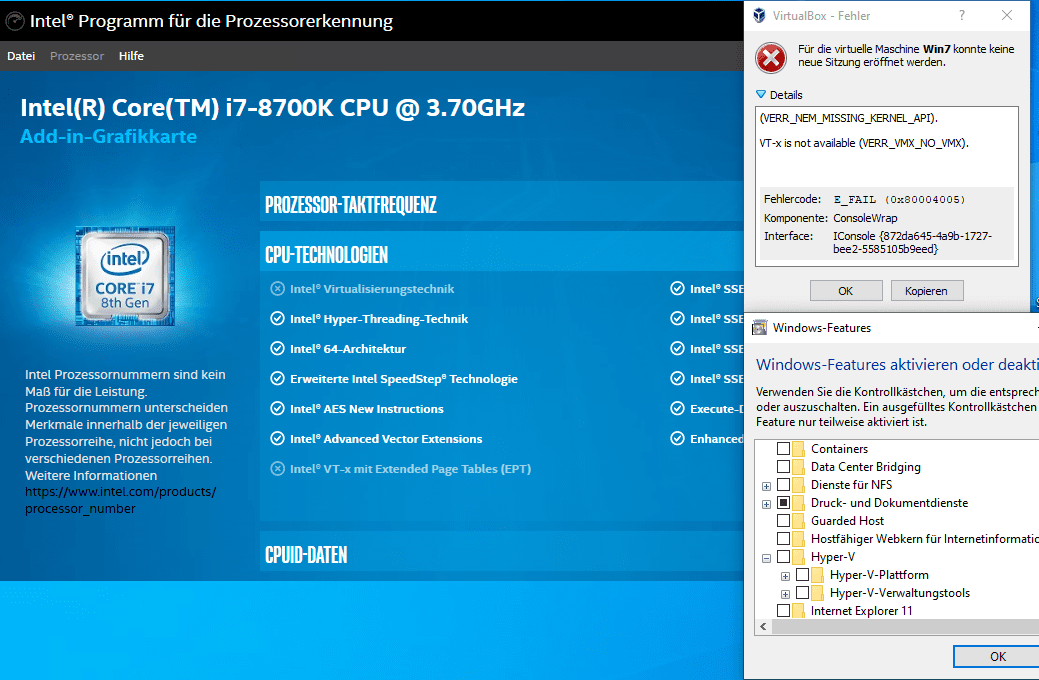The image size is (1039, 680).
Task: Collapse the Hyper-V tree node
Action: tap(767, 558)
